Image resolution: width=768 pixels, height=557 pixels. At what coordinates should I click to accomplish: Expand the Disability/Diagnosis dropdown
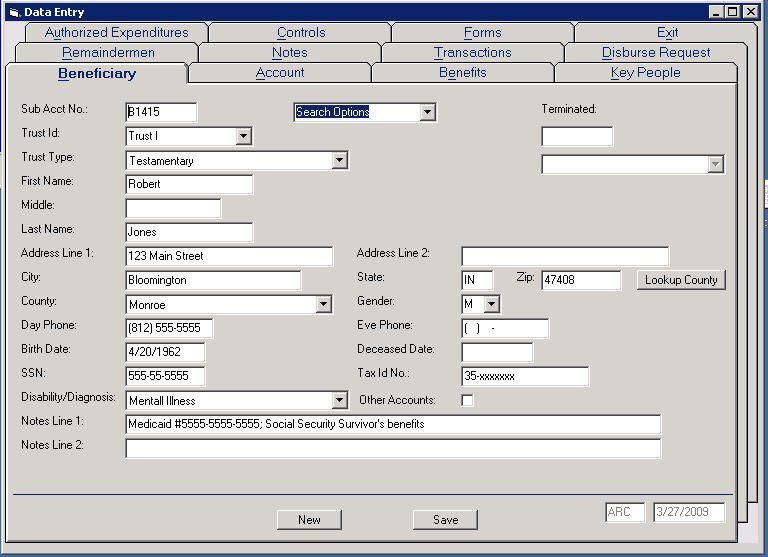(x=339, y=401)
